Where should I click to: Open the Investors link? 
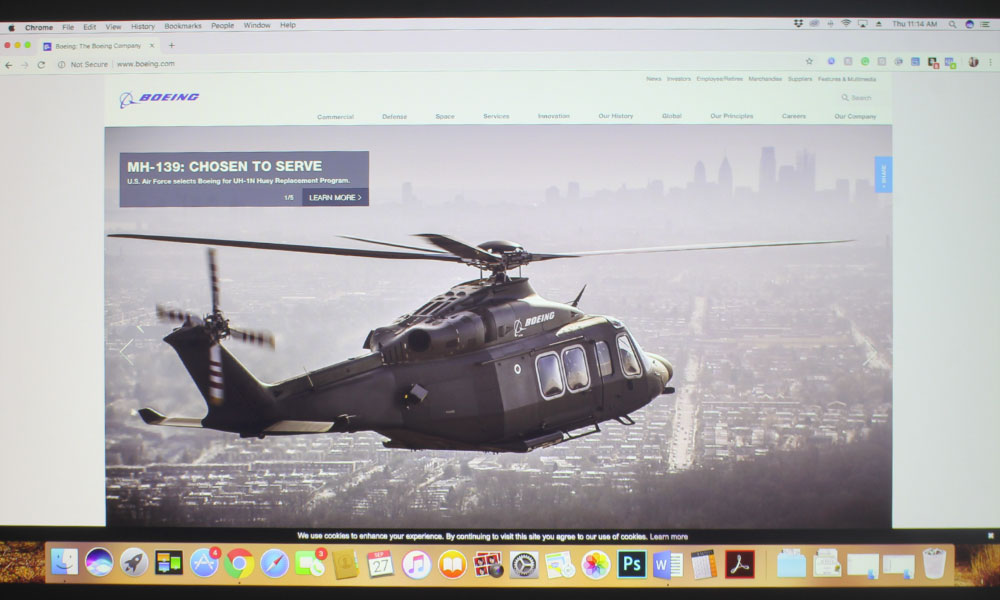point(679,79)
